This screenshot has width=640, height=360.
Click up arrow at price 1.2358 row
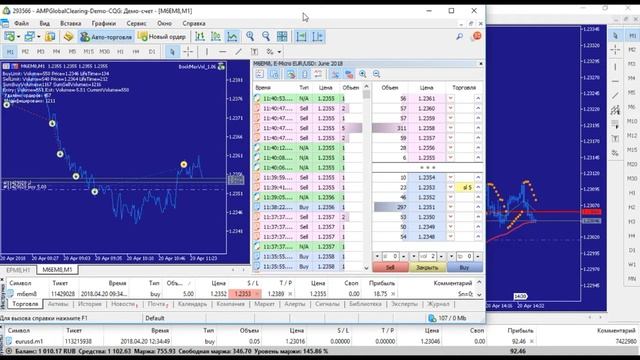pyautogui.click(x=478, y=128)
